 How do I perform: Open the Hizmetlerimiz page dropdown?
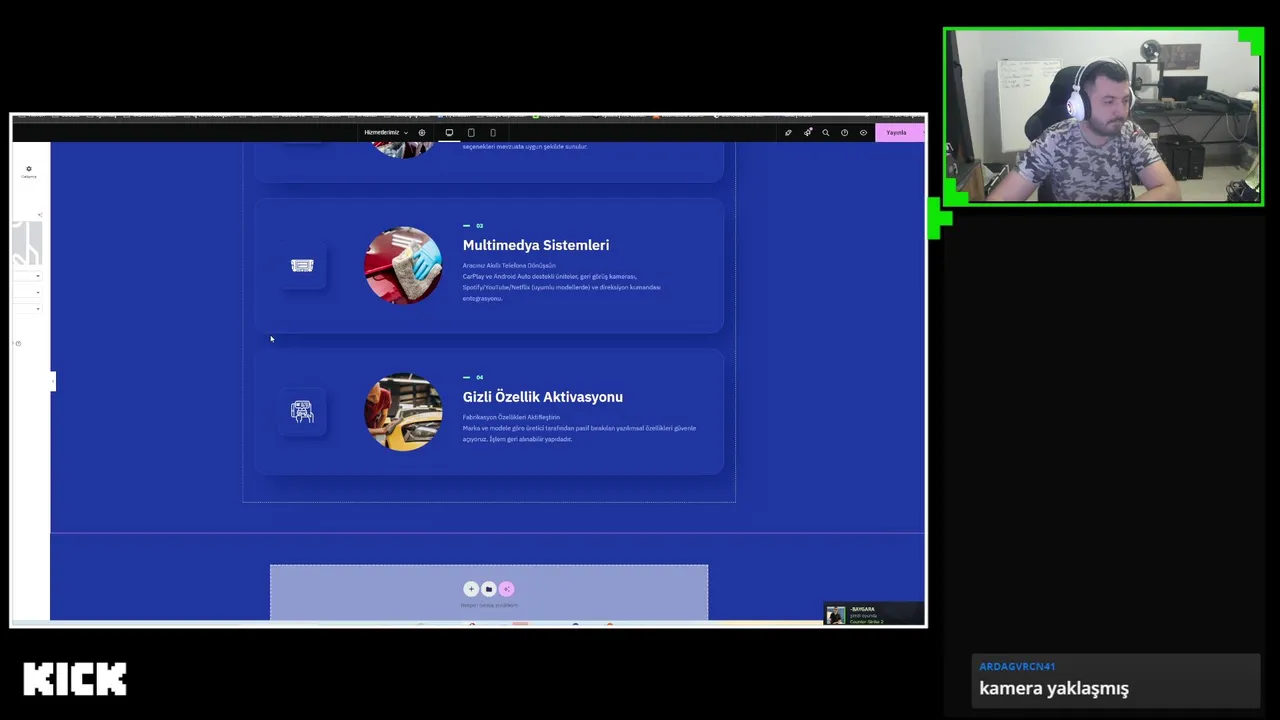tap(385, 132)
